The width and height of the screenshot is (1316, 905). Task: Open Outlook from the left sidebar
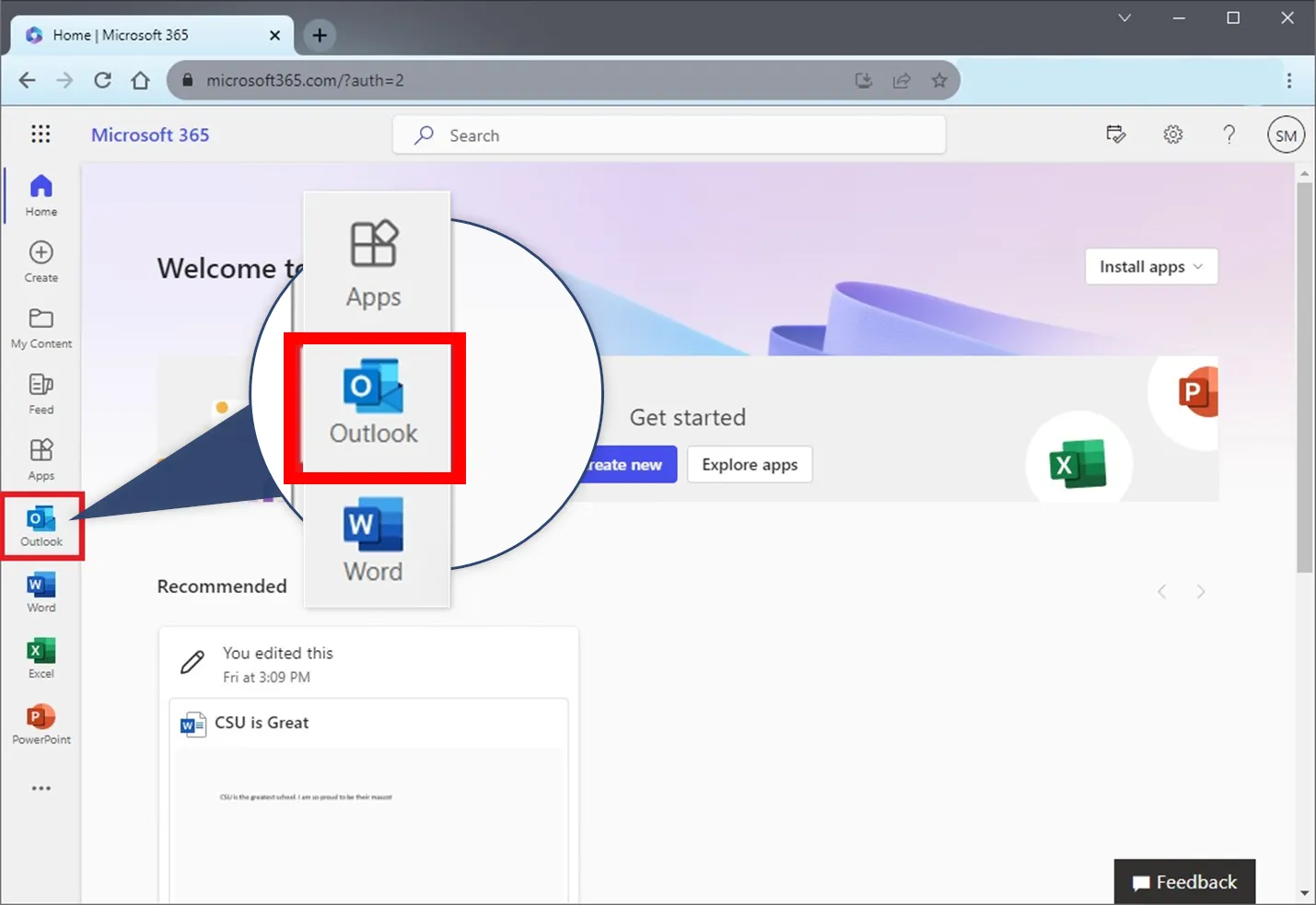41,525
